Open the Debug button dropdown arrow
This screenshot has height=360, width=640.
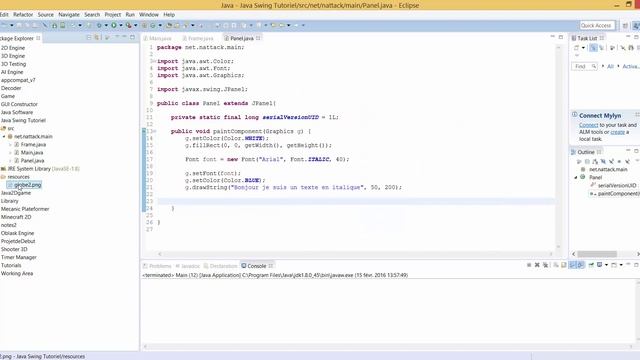(x=106, y=25)
